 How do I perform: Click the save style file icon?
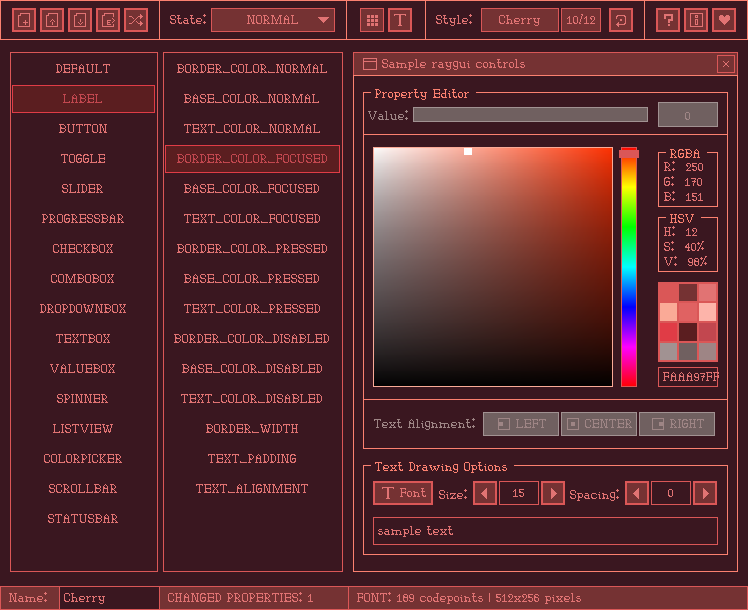(80, 20)
